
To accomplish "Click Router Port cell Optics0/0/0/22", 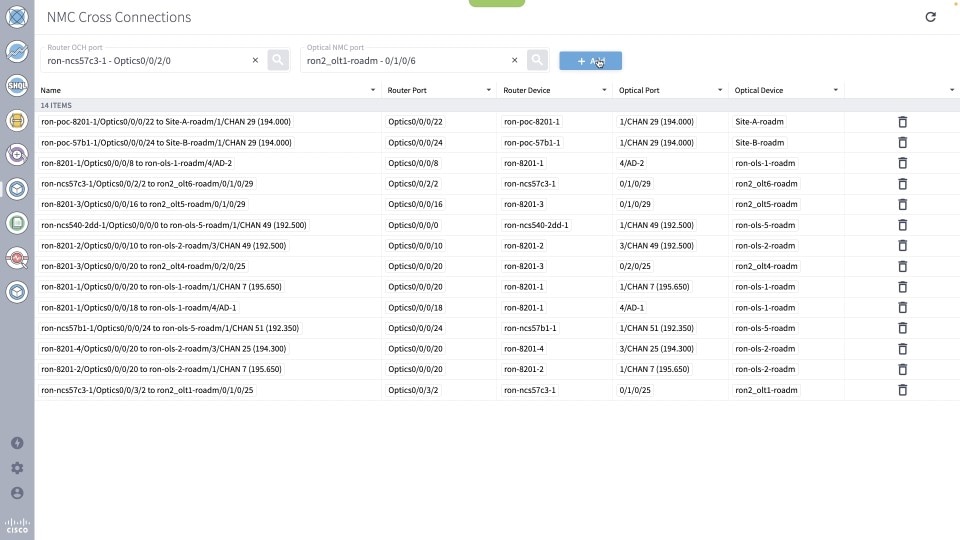I will (x=415, y=122).
